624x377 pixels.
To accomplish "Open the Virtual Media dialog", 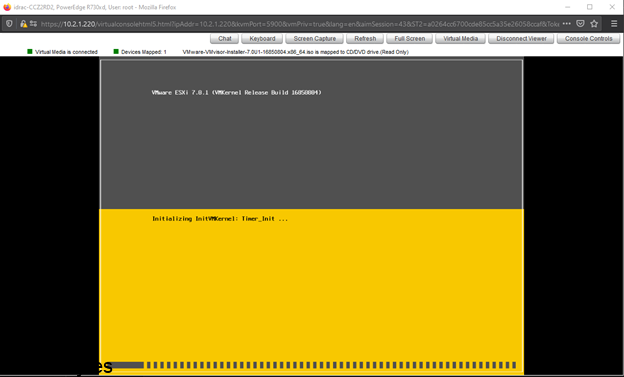I will 460,39.
